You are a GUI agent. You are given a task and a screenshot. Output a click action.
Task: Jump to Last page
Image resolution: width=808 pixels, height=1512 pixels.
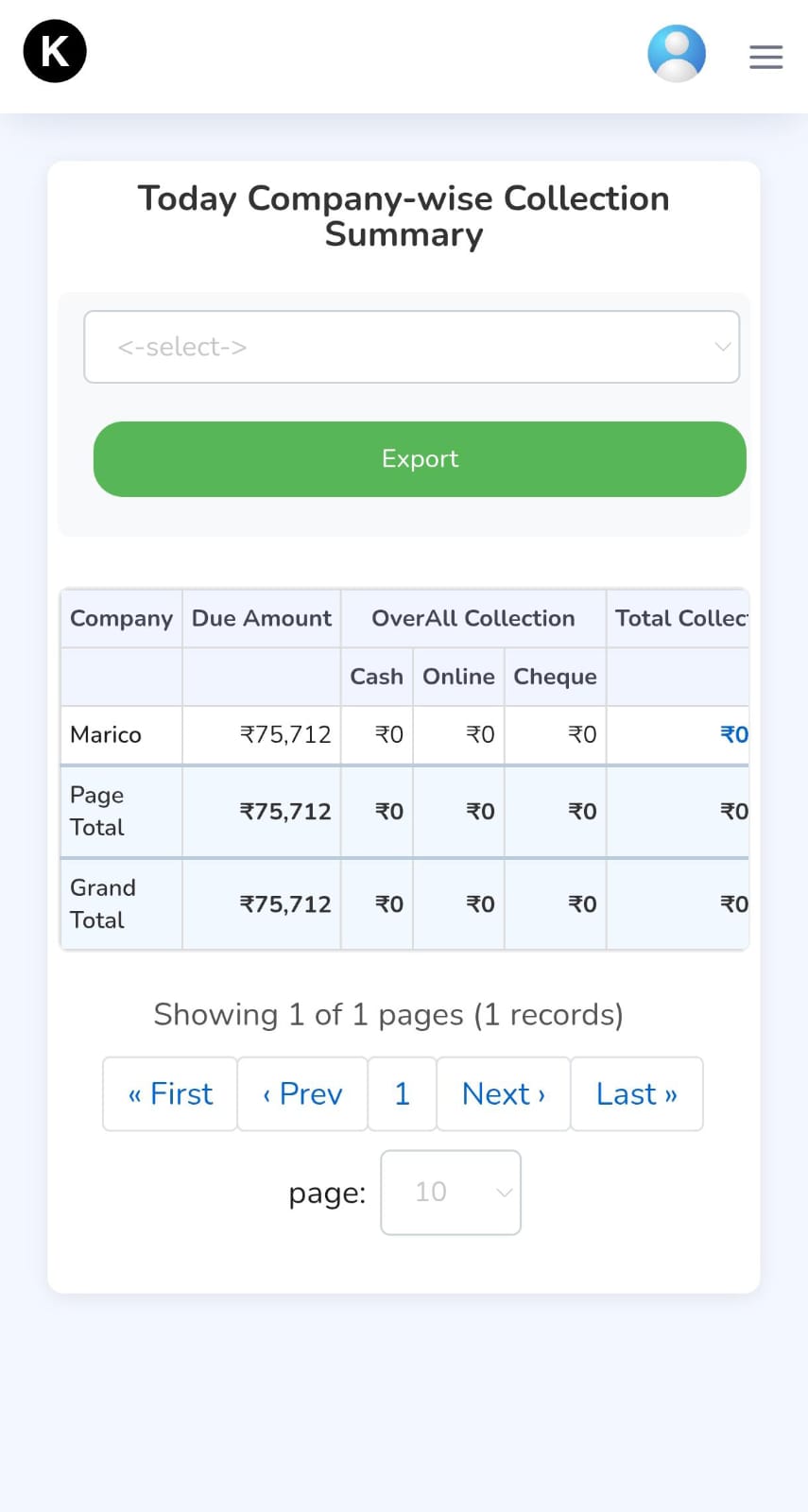pyautogui.click(x=636, y=1094)
